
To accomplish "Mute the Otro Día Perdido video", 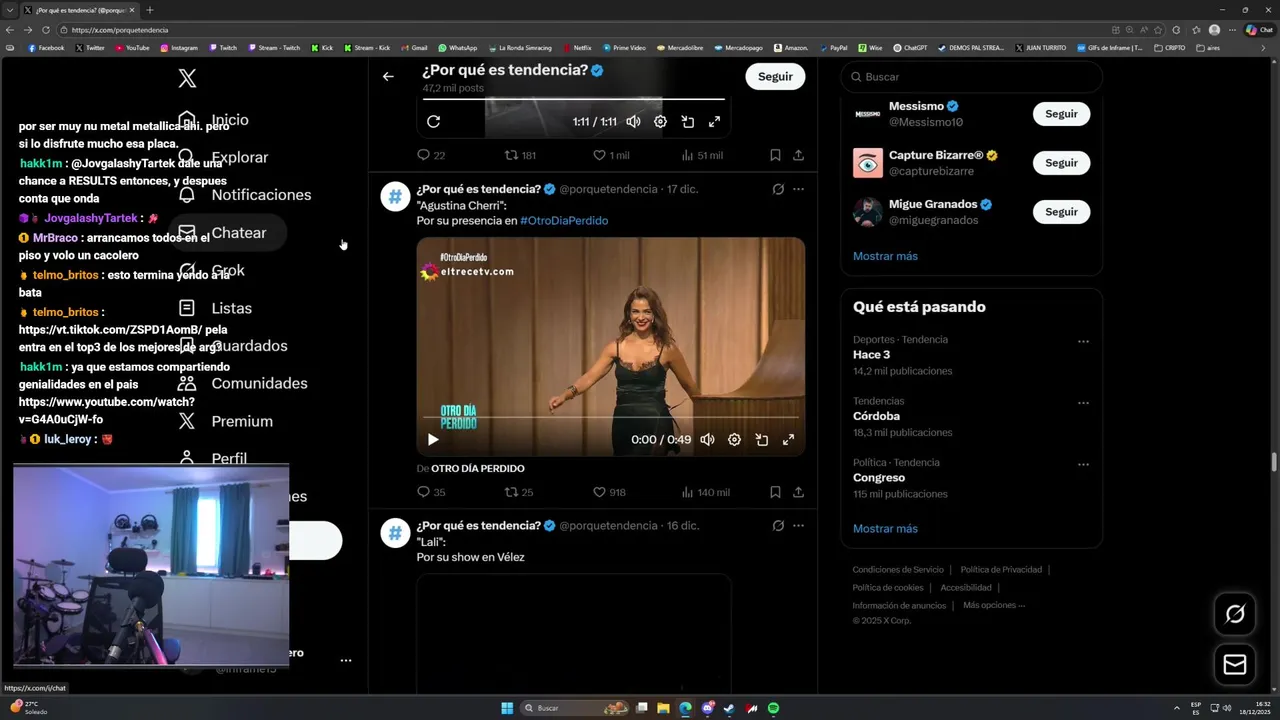I will point(707,439).
